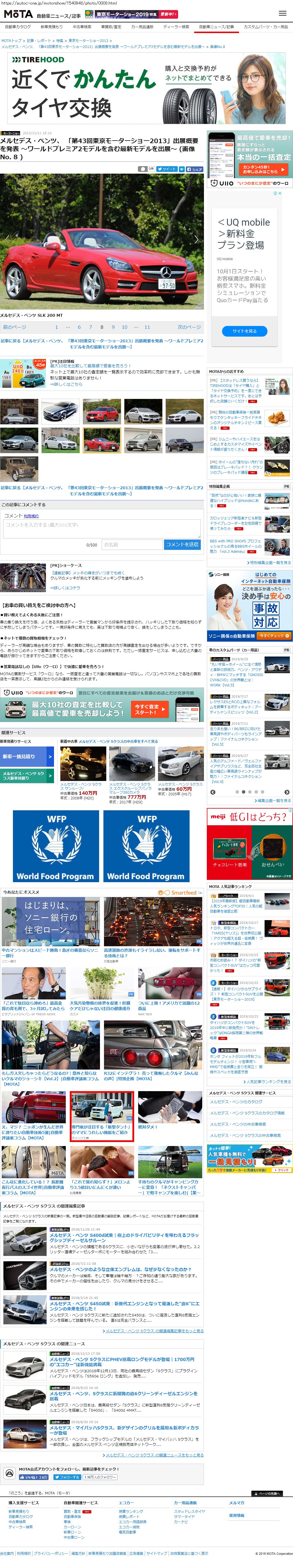Open the hamburger menu icon in header

(282, 14)
